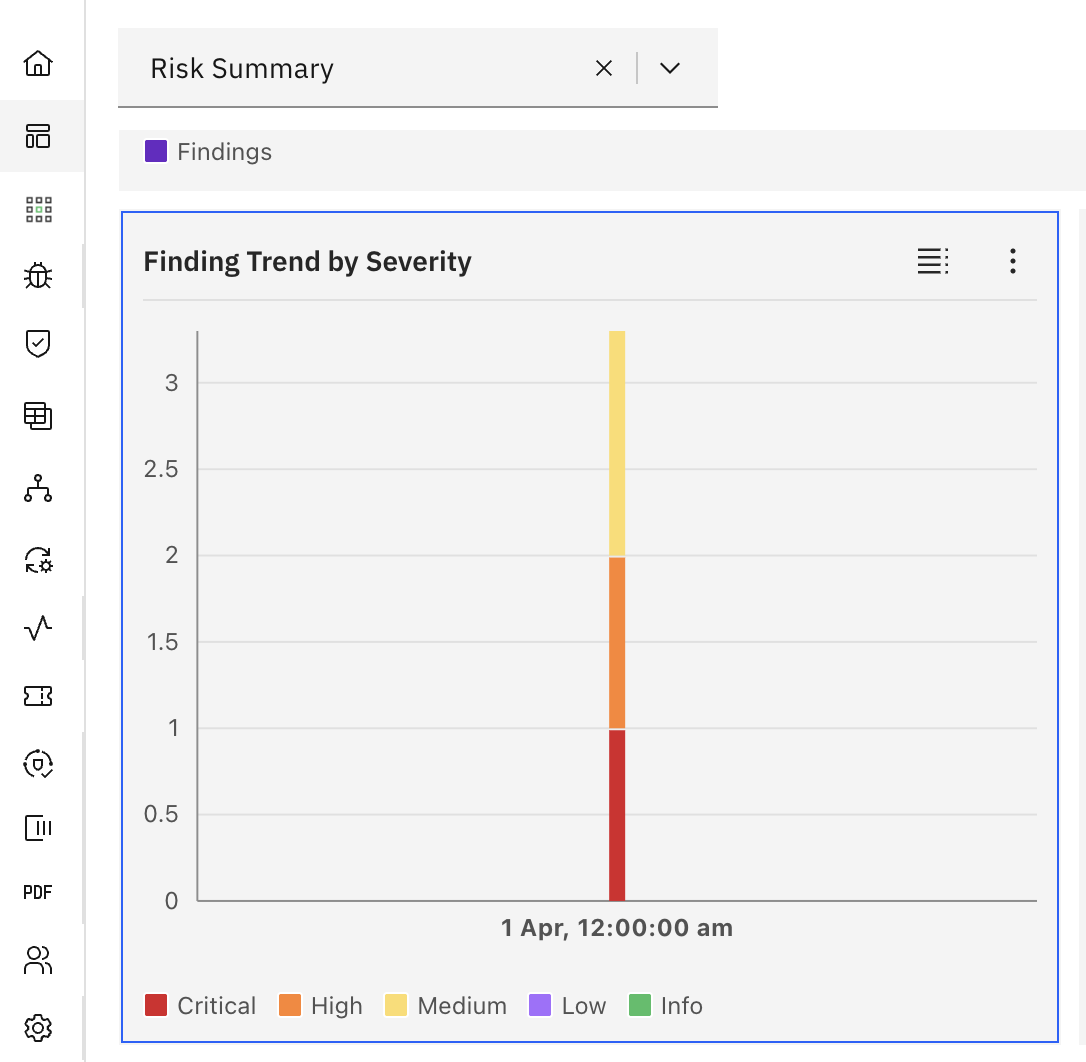Expand the Risk Summary dropdown chevron
The height and width of the screenshot is (1062, 1086).
(670, 68)
